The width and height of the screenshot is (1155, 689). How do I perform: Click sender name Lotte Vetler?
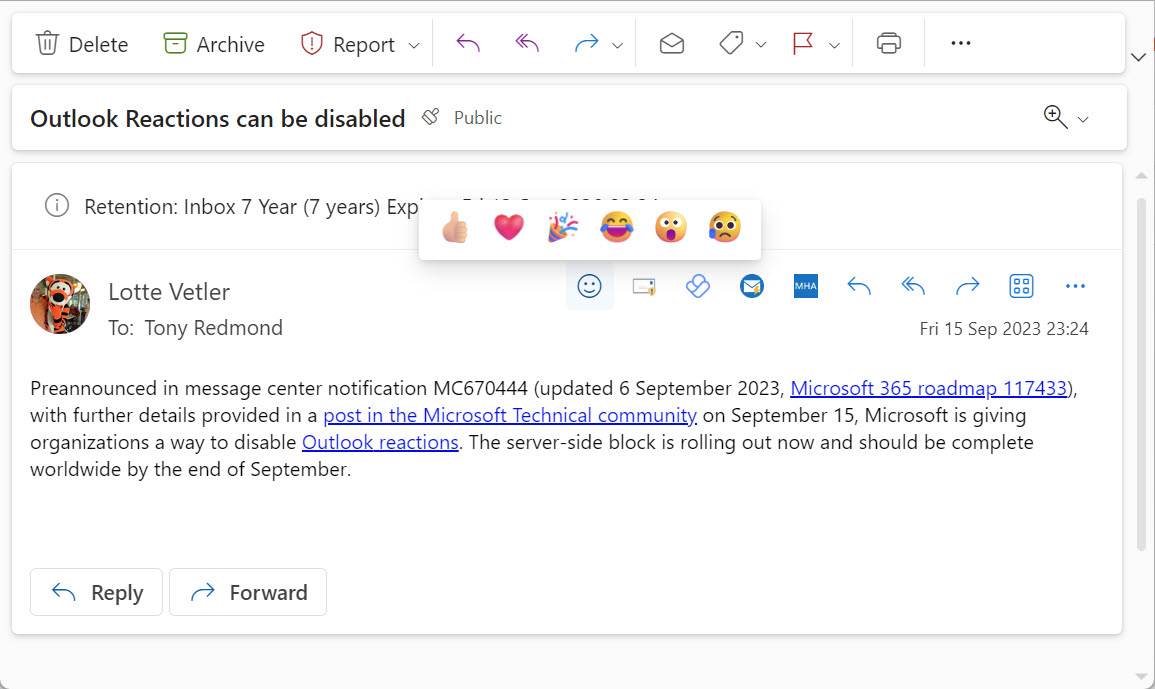(x=169, y=292)
